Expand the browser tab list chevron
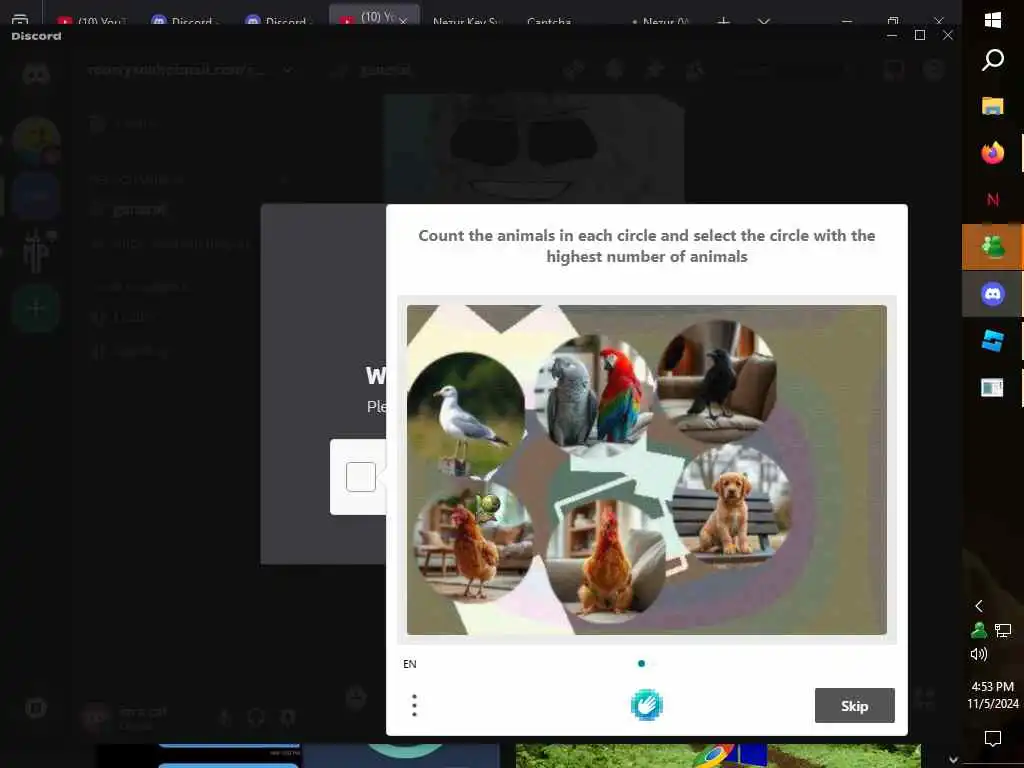 coord(763,22)
